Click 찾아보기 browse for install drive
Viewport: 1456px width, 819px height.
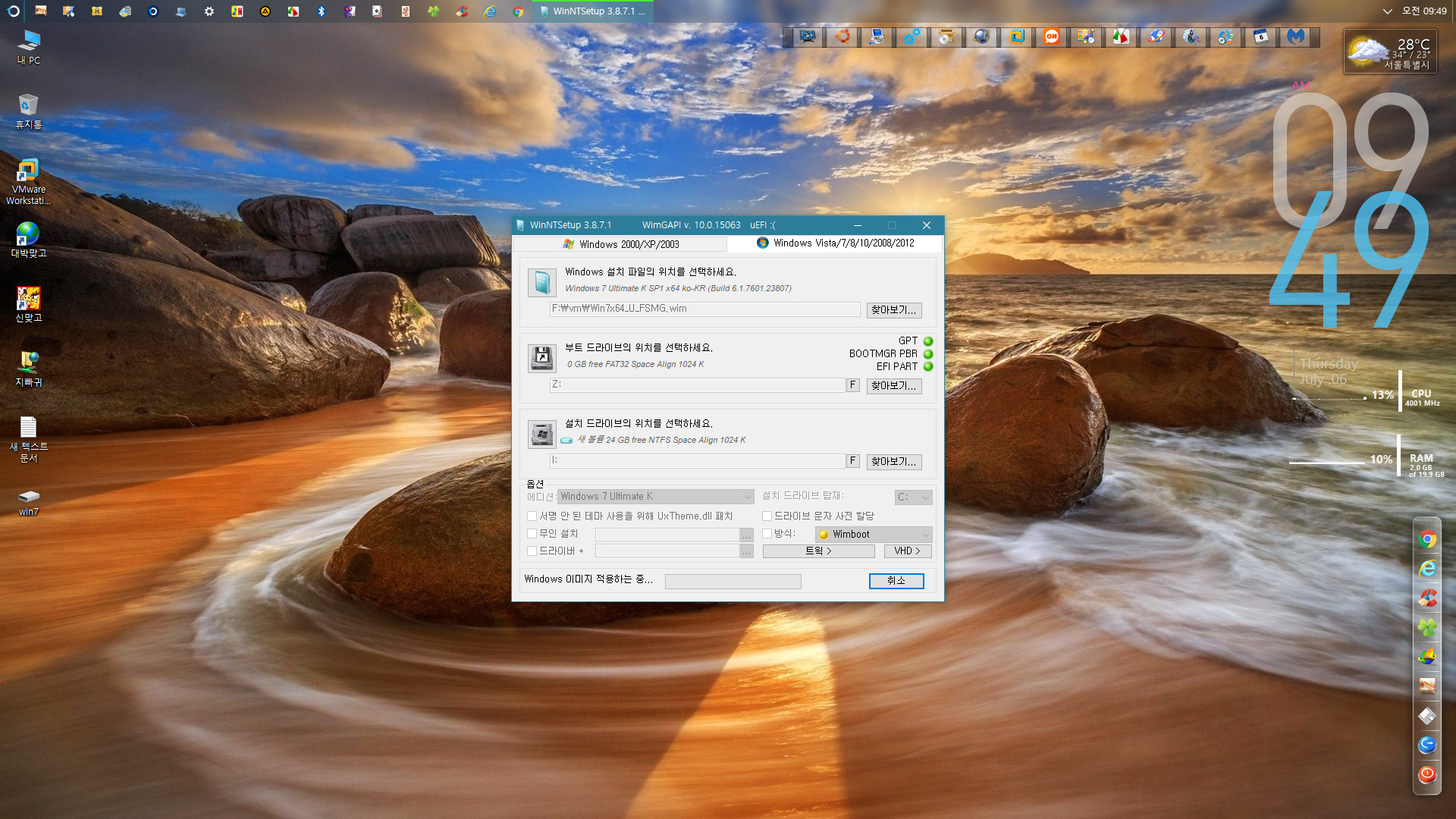(x=894, y=462)
